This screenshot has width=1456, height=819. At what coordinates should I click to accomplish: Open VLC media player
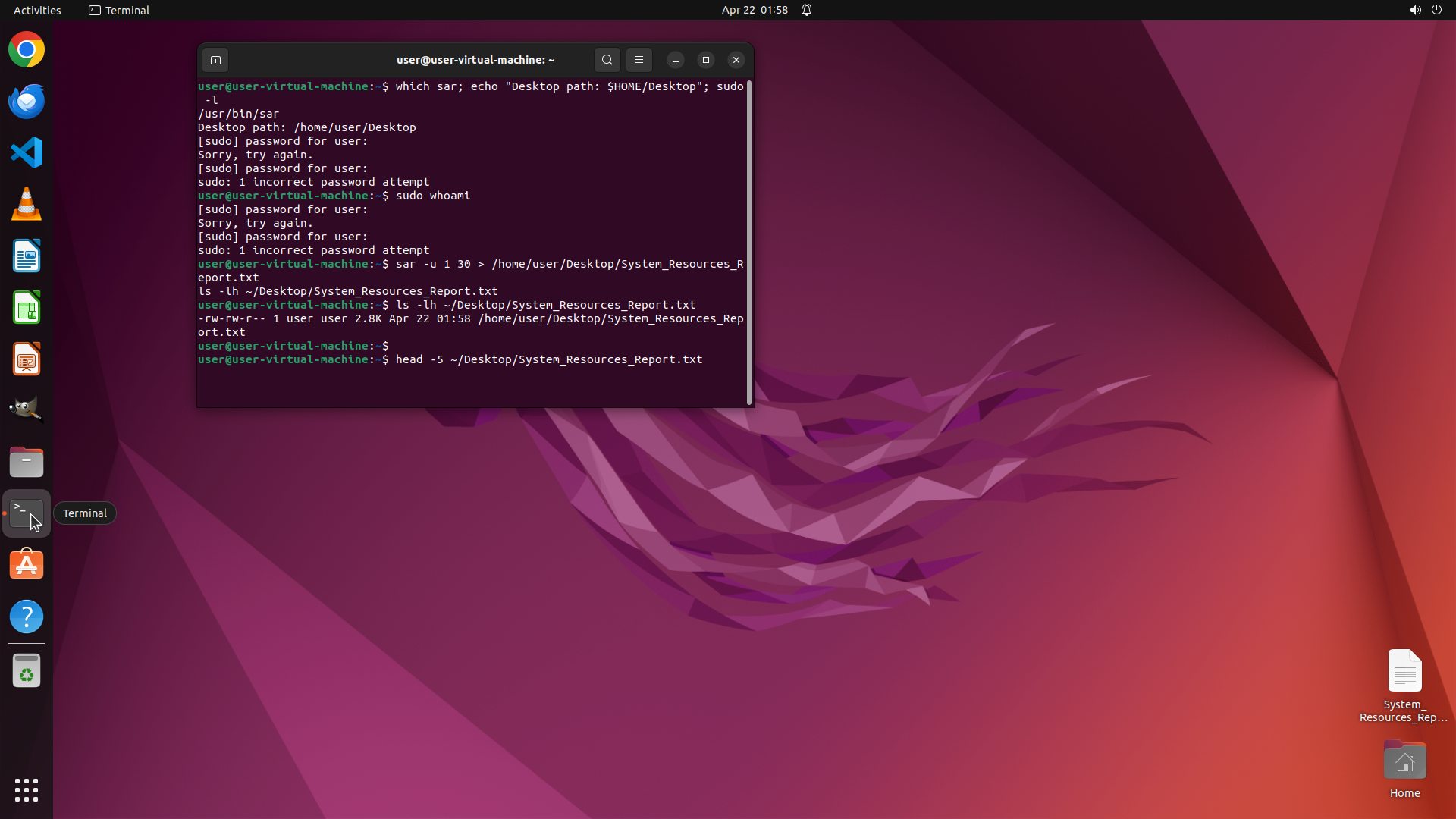point(27,205)
